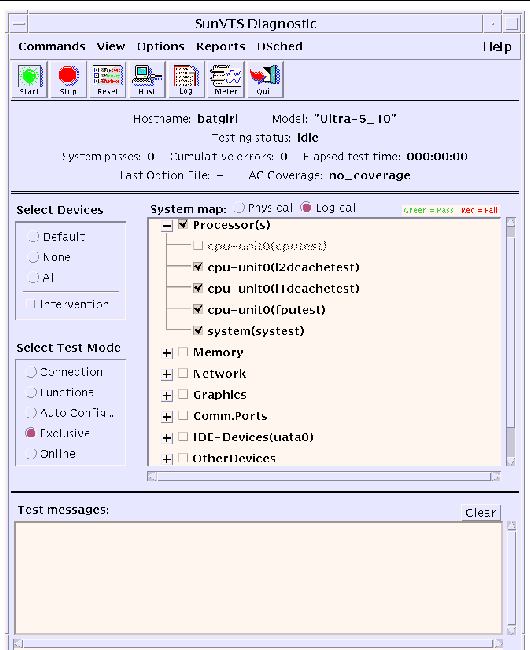The height and width of the screenshot is (650, 530).
Task: Click the Start toolbar icon
Action: pos(29,79)
